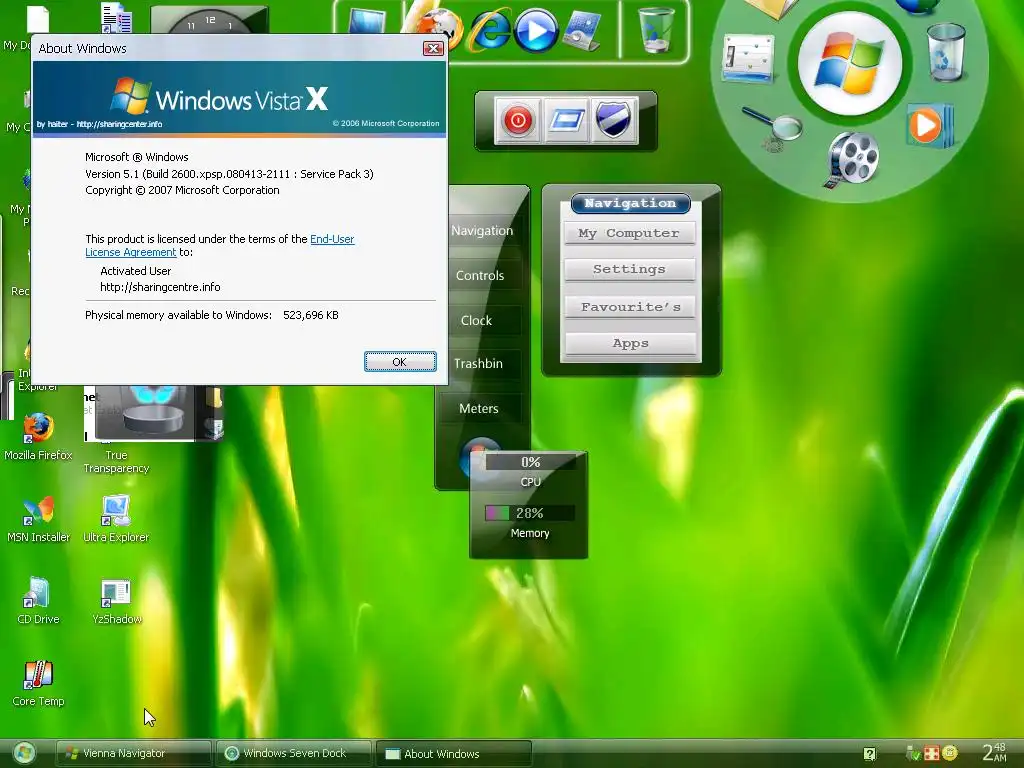Click the question mark tray icon
The width and height of the screenshot is (1024, 768).
tap(869, 754)
